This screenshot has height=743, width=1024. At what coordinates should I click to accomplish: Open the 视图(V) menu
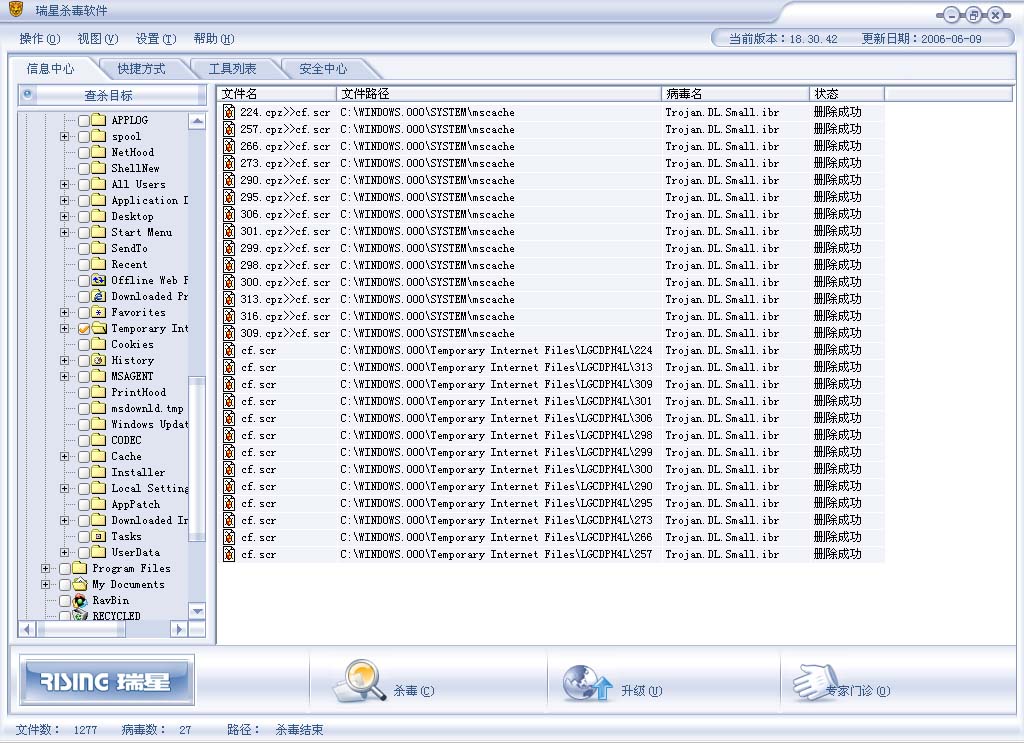click(x=97, y=39)
